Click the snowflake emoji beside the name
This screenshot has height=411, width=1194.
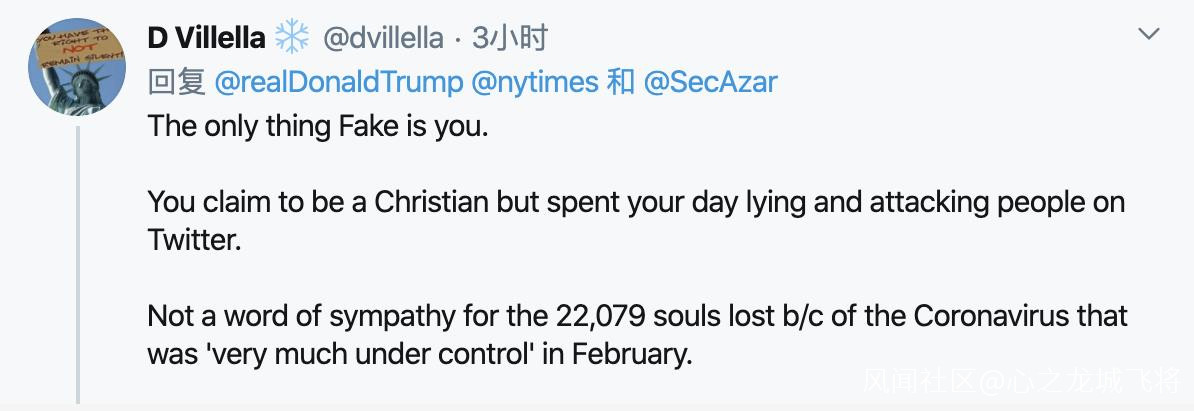click(x=293, y=39)
